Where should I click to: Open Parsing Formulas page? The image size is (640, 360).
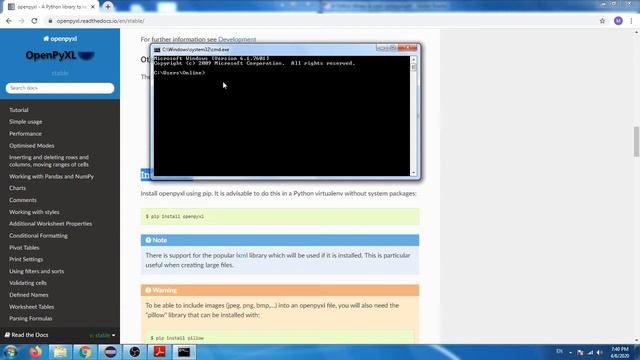point(31,318)
